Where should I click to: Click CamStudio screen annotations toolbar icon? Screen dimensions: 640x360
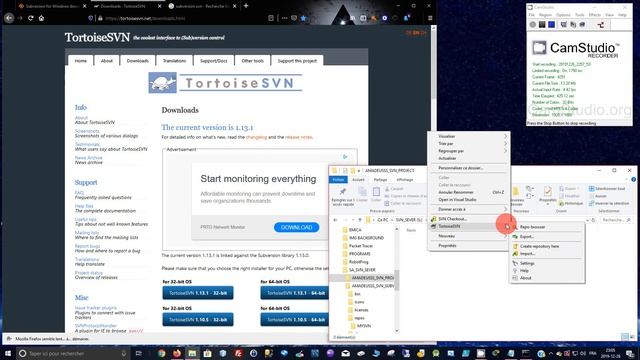[564, 25]
